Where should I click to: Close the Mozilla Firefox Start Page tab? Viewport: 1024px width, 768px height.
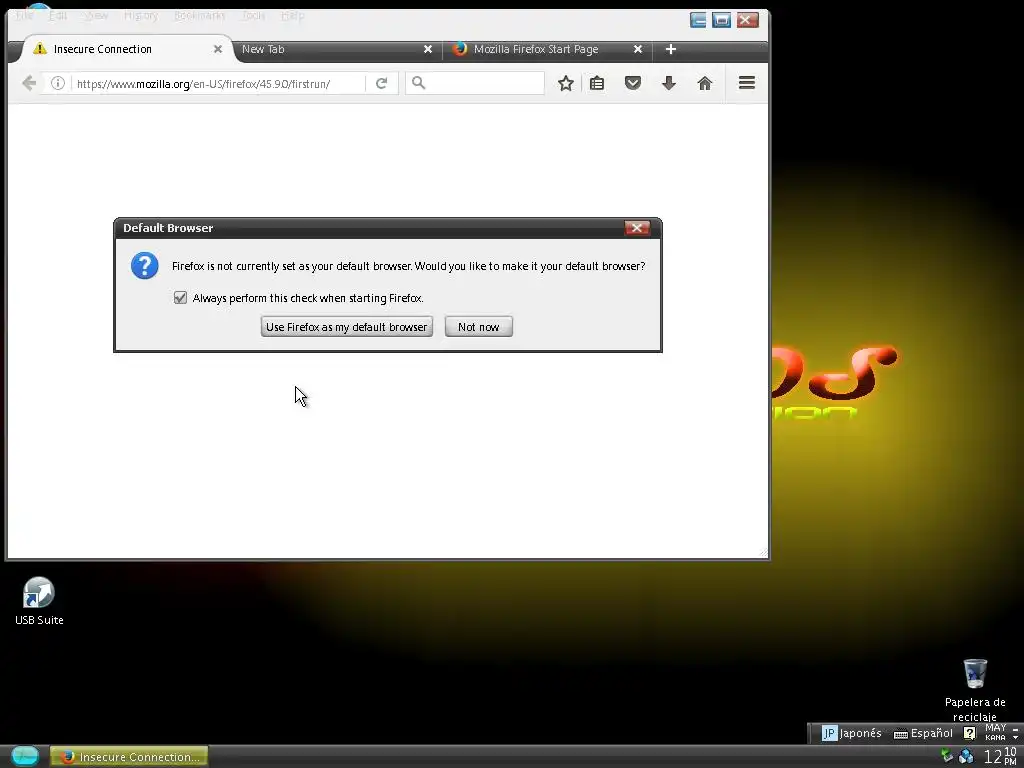pos(638,49)
